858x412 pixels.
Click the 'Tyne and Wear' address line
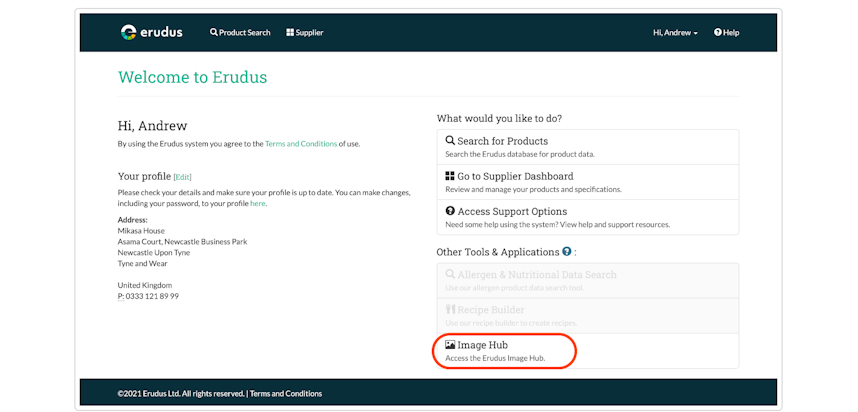pos(142,263)
